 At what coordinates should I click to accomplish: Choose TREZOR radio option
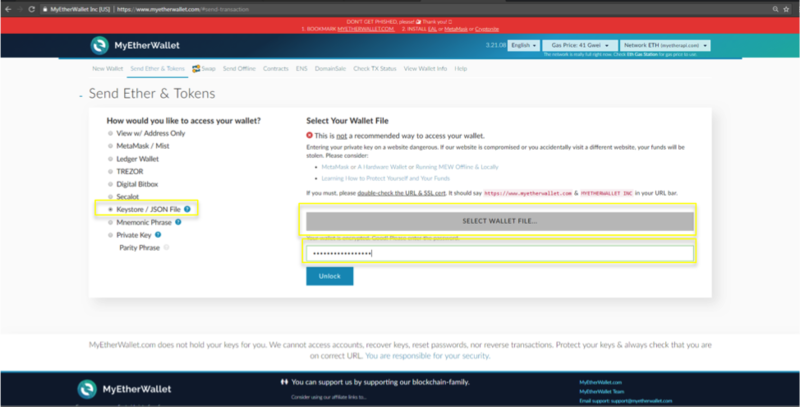[110, 171]
